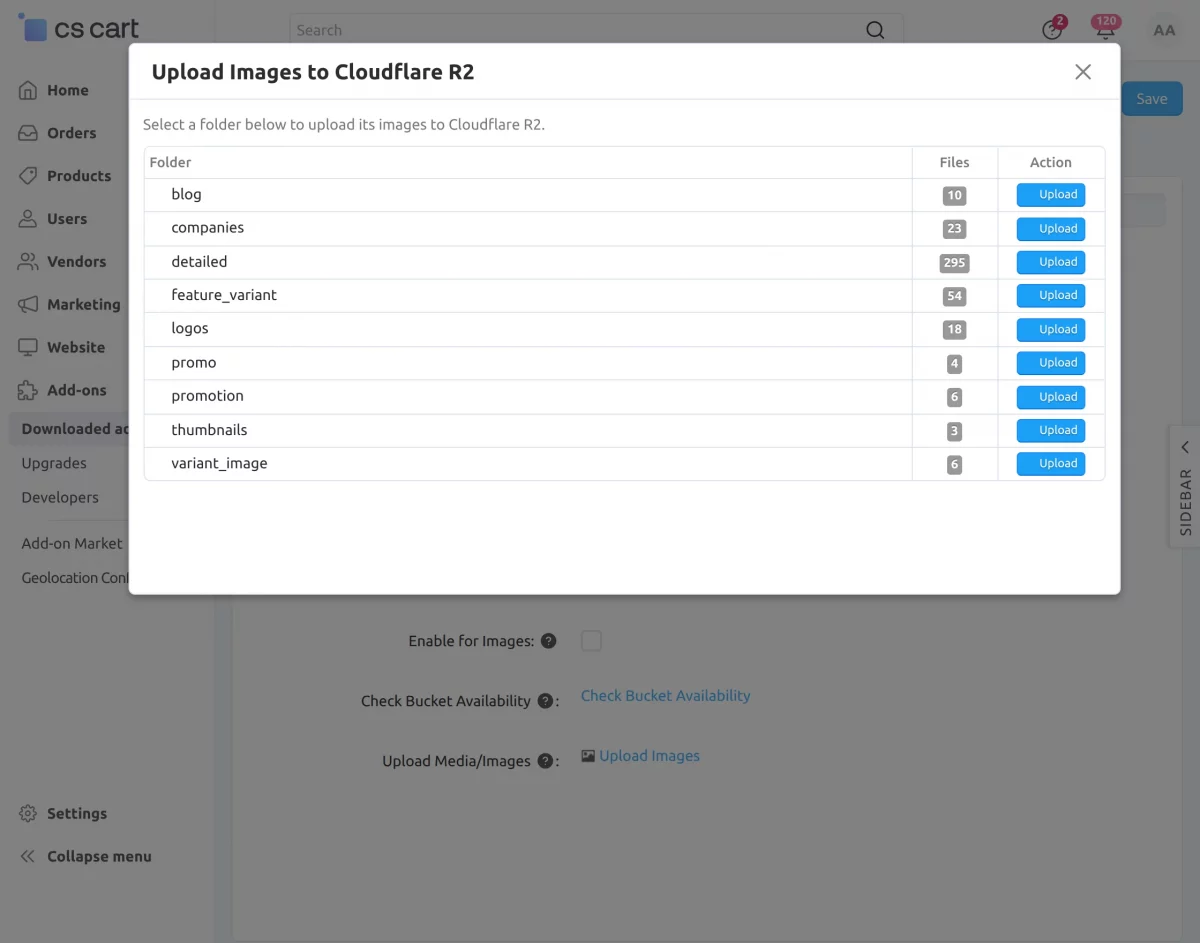Viewport: 1200px width, 943px height.
Task: Click the Add-ons puzzle icon
Action: 28,391
